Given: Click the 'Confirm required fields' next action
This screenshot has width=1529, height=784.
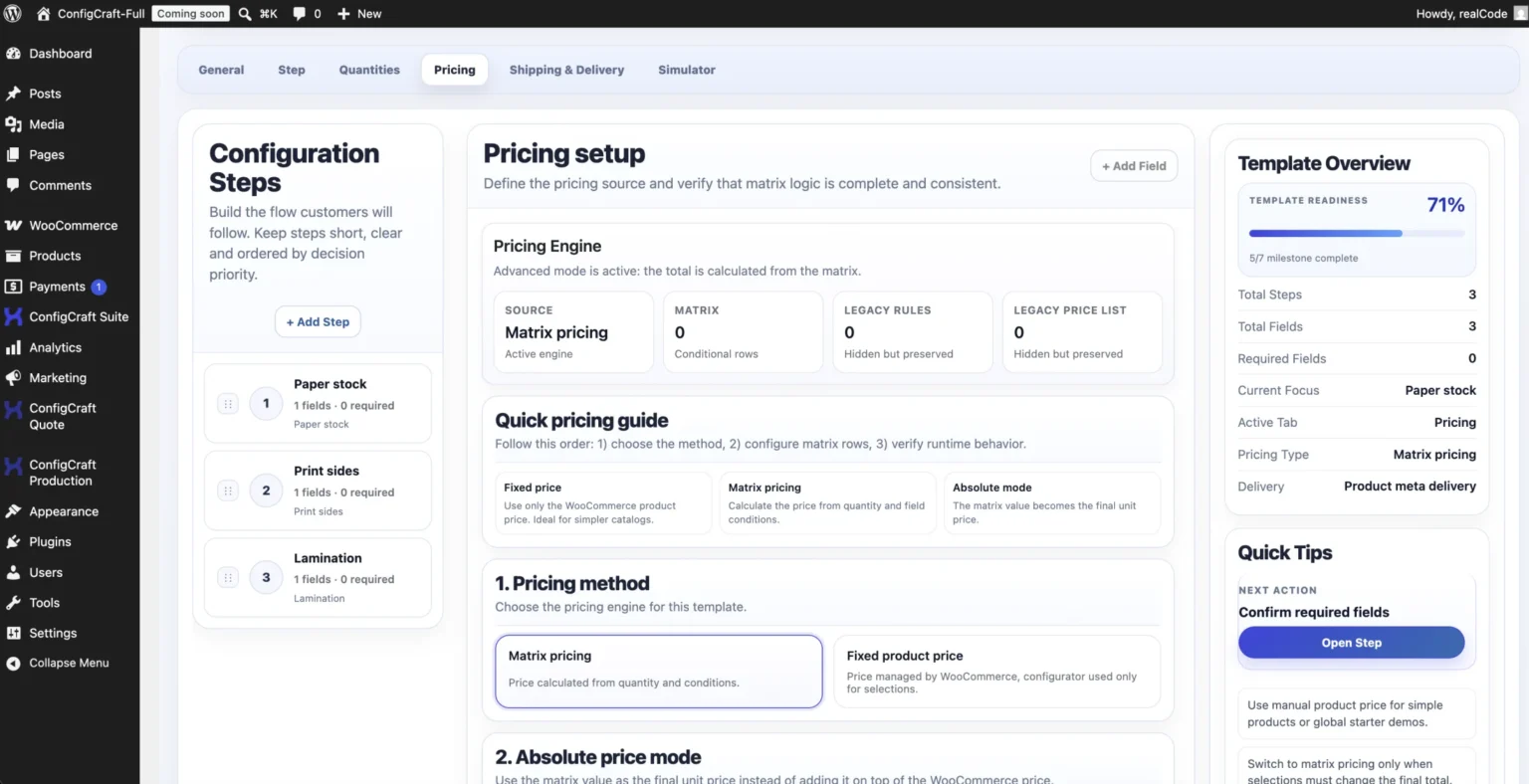Looking at the screenshot, I should click(1314, 612).
